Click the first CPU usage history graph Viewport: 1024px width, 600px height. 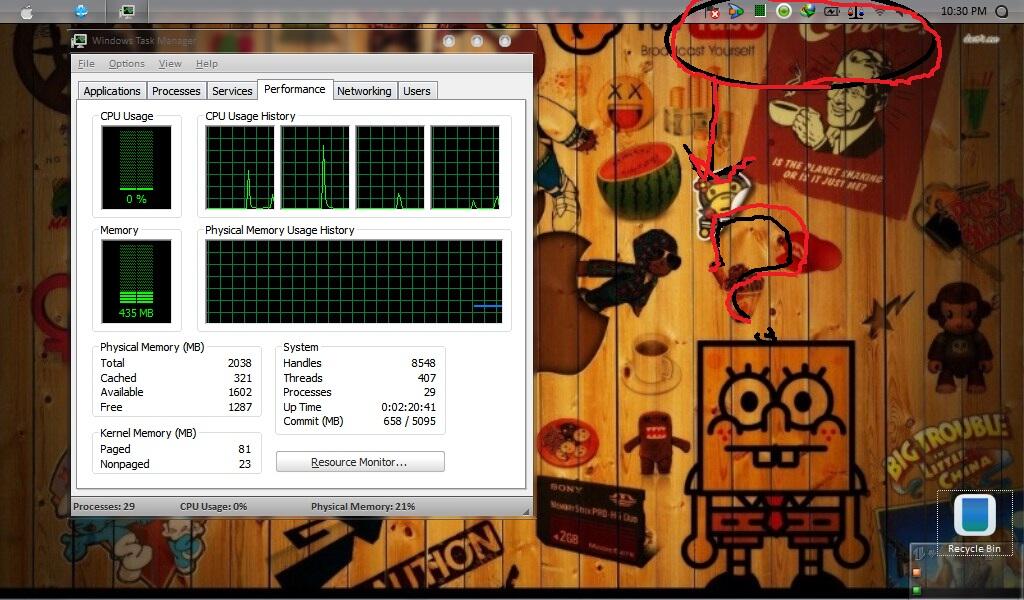[240, 168]
